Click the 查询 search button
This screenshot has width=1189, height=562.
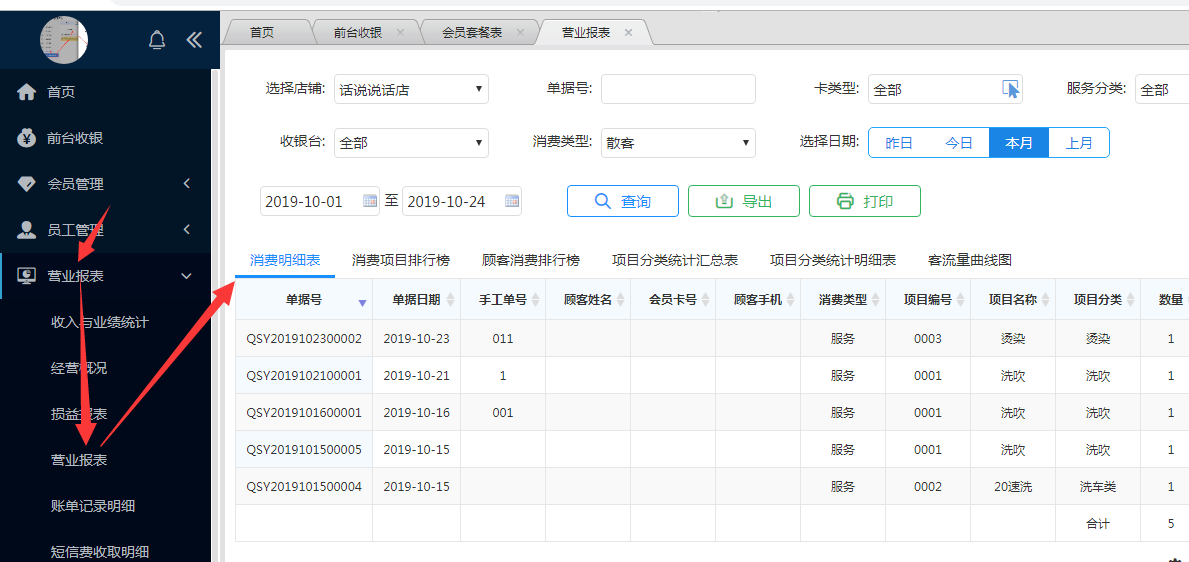pyautogui.click(x=623, y=201)
